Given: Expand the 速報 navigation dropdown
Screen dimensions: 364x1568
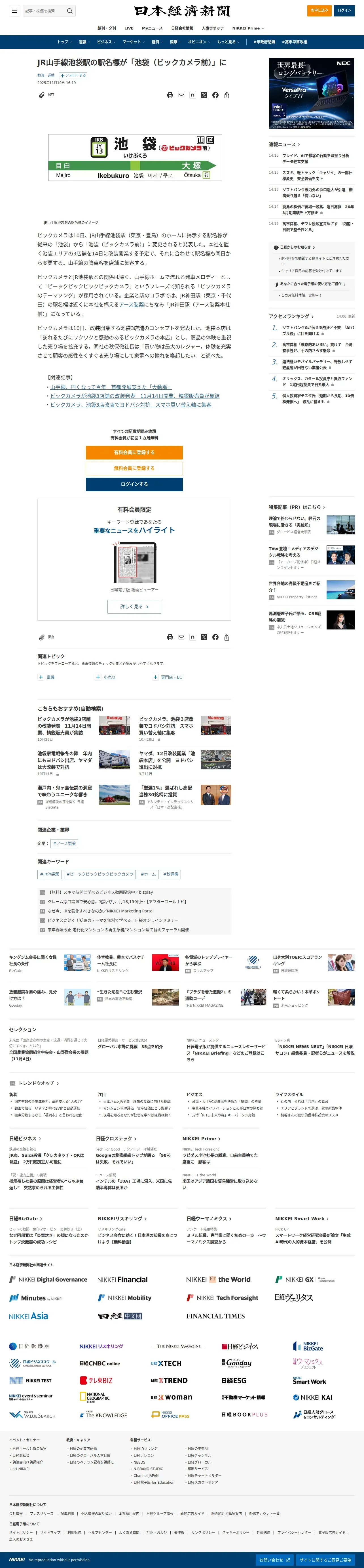Looking at the screenshot, I should click(84, 42).
